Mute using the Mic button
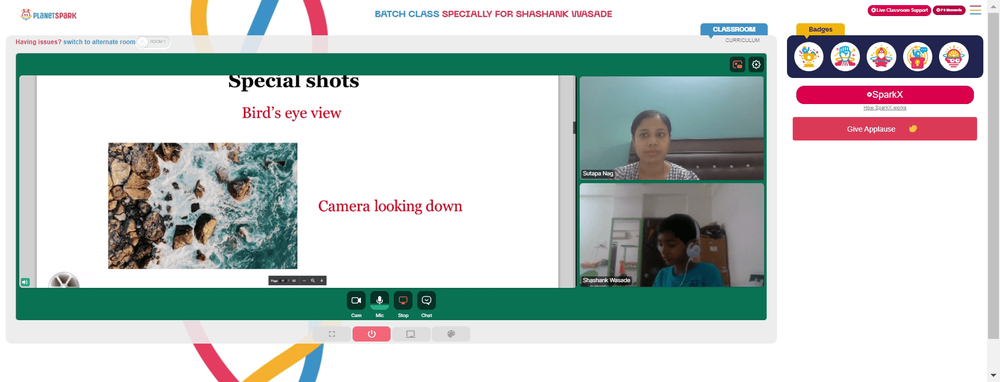This screenshot has width=1000, height=382. tap(379, 300)
